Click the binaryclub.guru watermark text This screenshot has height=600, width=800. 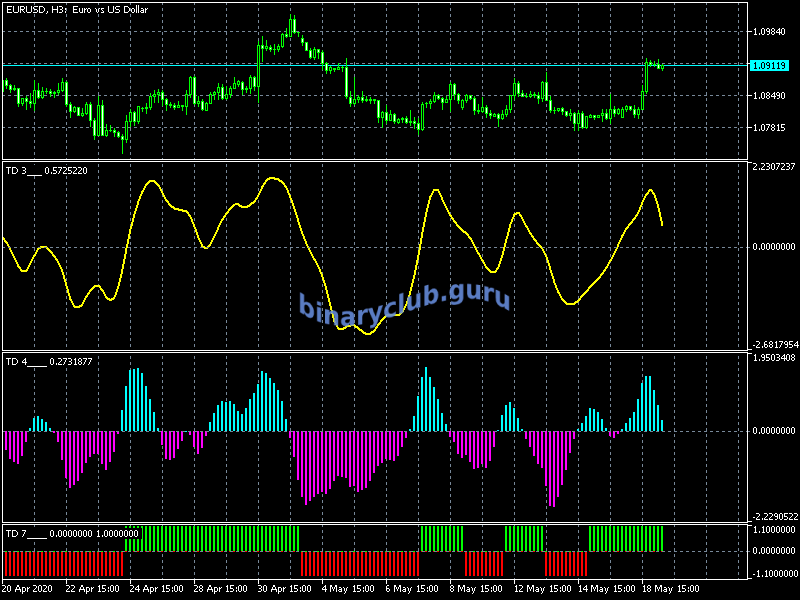click(x=404, y=302)
